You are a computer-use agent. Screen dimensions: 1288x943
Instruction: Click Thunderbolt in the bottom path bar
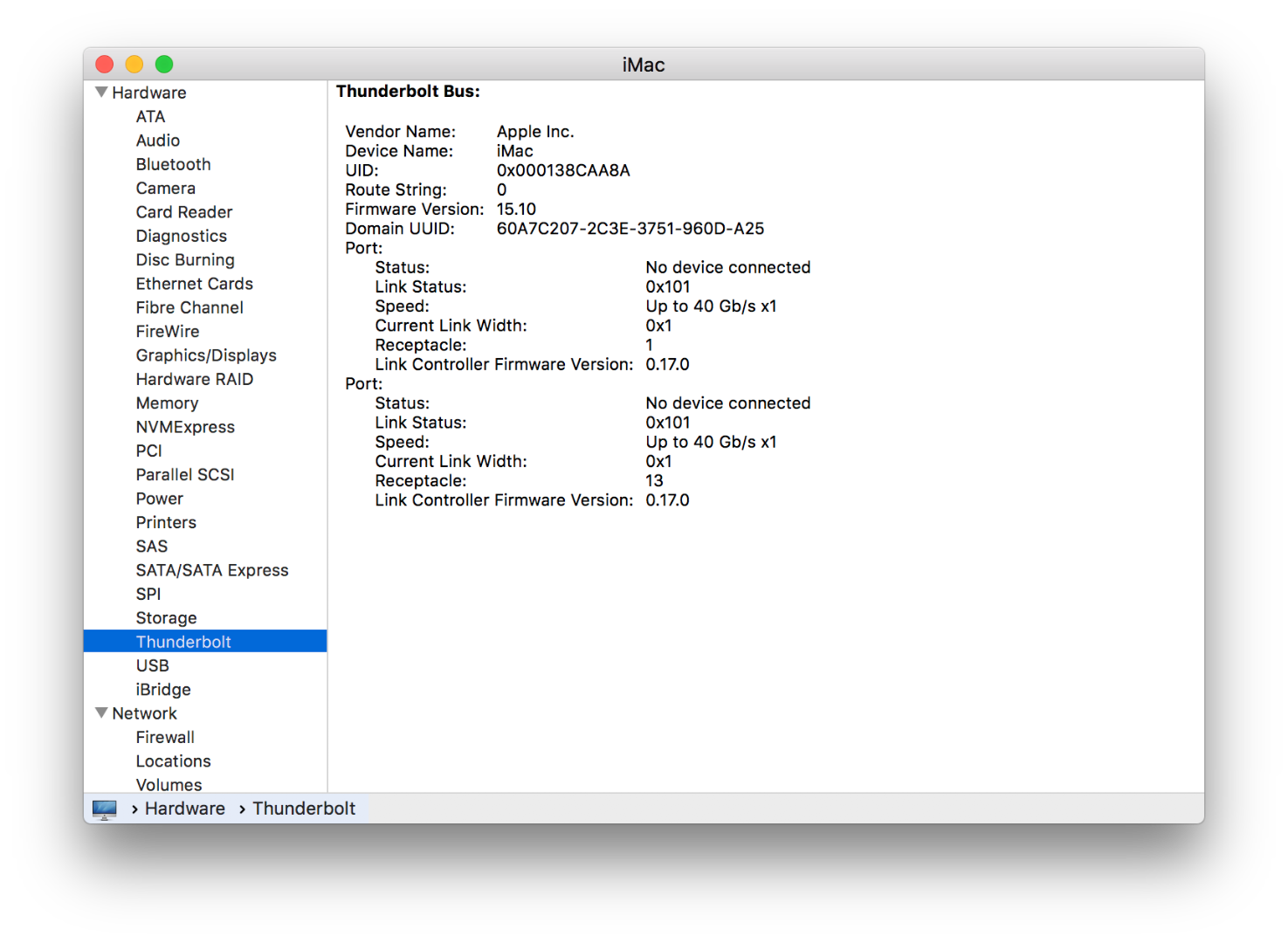click(x=304, y=809)
